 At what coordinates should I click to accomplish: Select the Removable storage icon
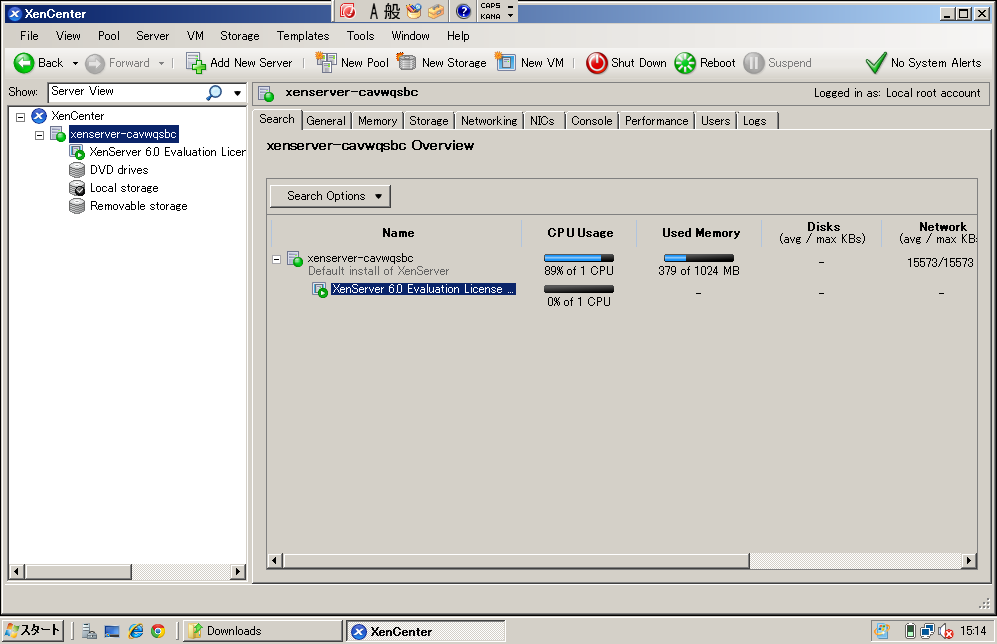click(77, 206)
